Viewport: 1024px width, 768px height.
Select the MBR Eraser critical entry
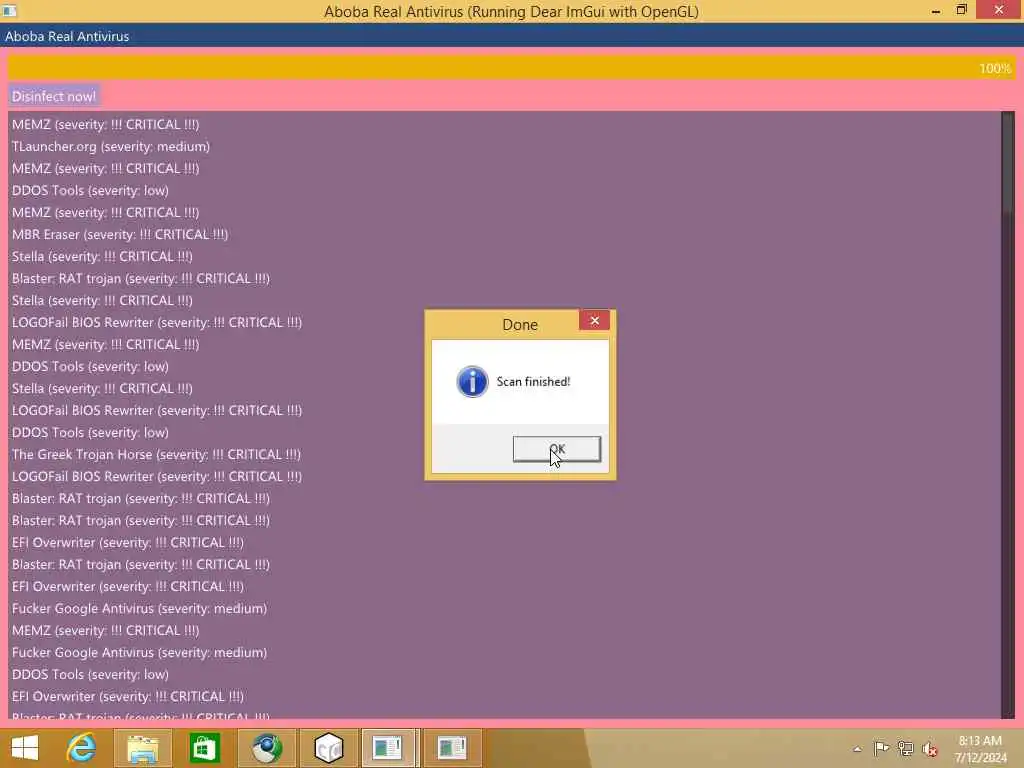coord(120,234)
